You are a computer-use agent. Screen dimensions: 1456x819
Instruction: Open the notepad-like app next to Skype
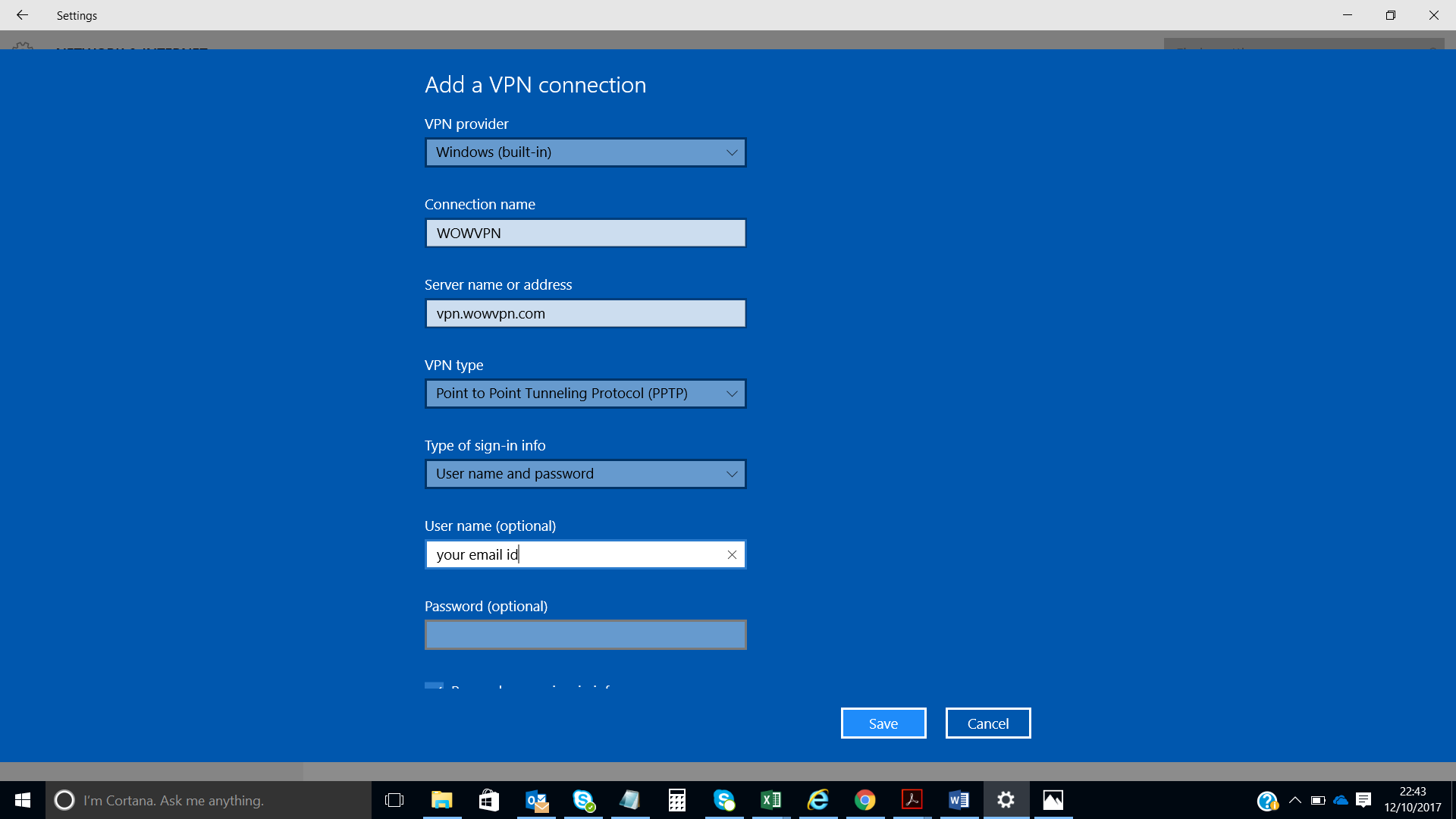point(630,800)
